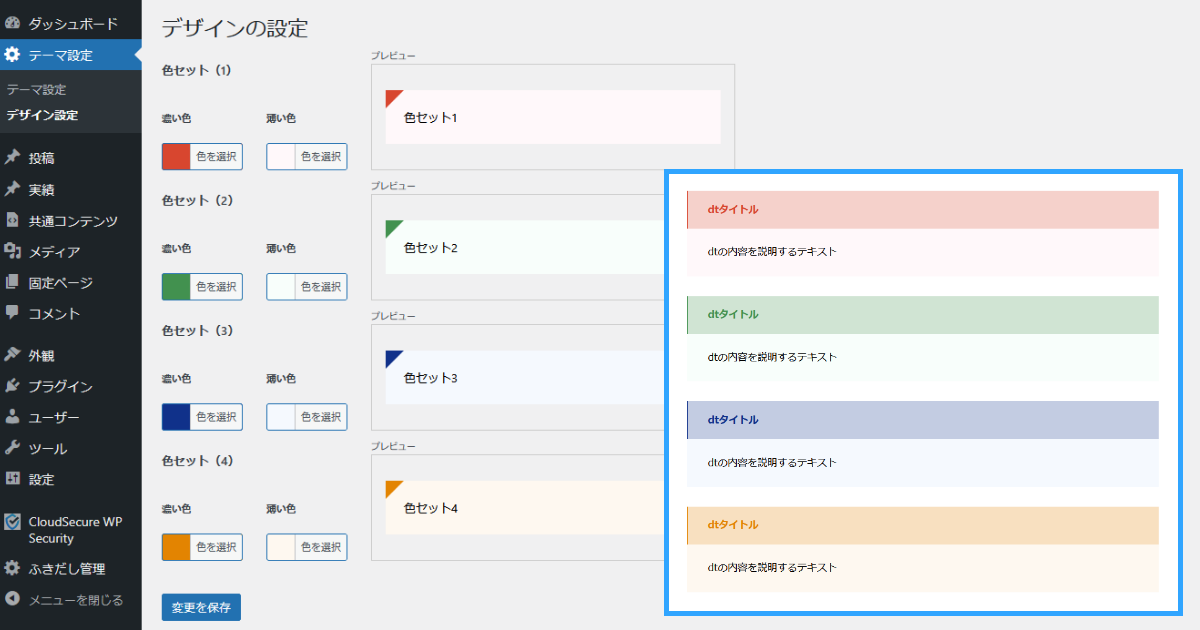Click the コメント speech bubble icon

pos(13,313)
